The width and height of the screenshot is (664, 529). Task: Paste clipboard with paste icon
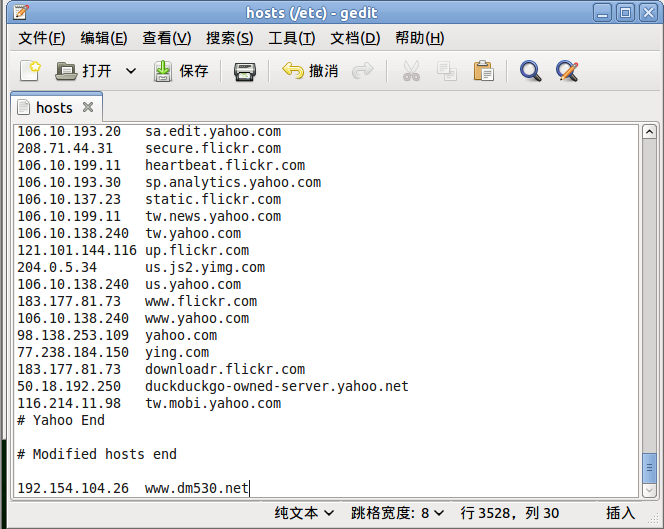(483, 71)
